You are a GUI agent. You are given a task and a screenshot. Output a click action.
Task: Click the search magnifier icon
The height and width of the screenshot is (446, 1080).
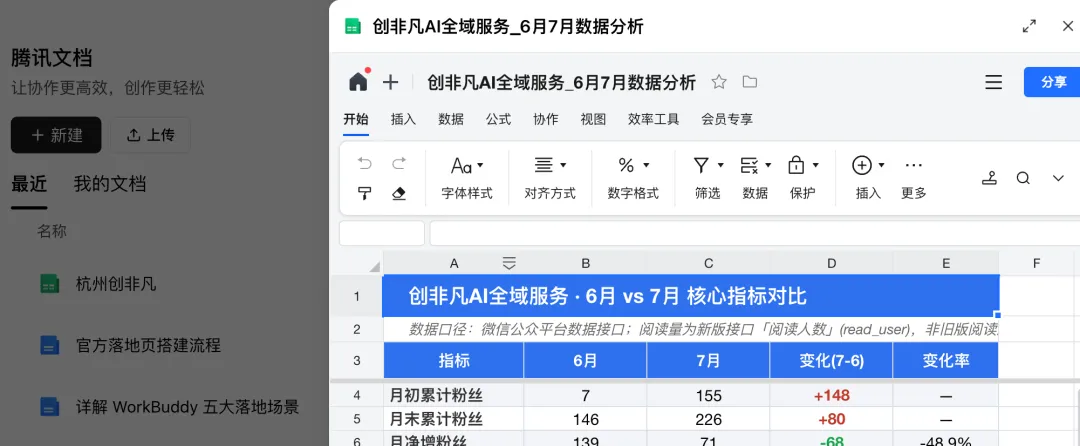[x=1023, y=178]
